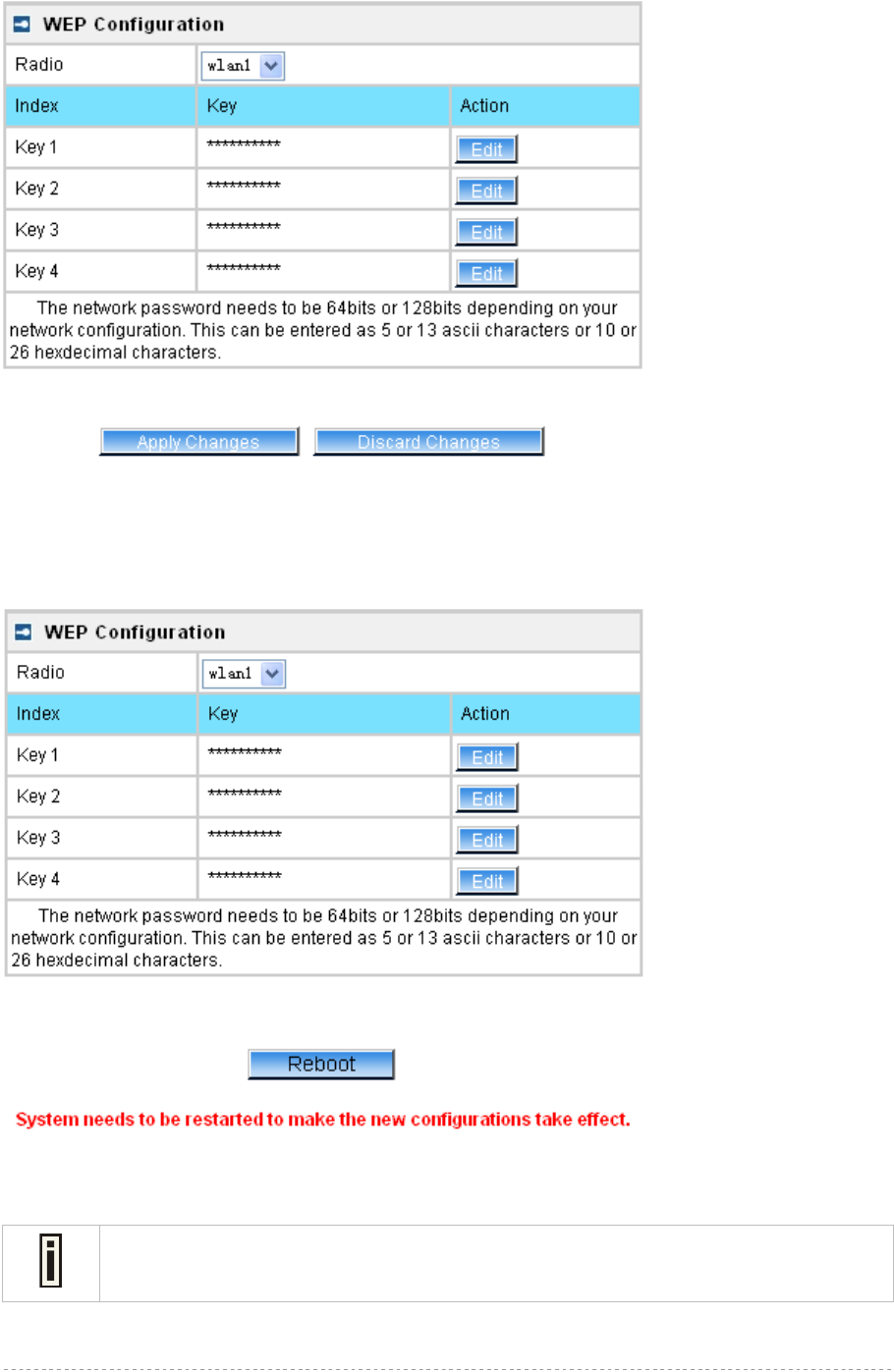Image resolution: width=894 pixels, height=1372 pixels.
Task: Open the Radio wlan1 dropdown in the bottom panel
Action: (x=245, y=674)
